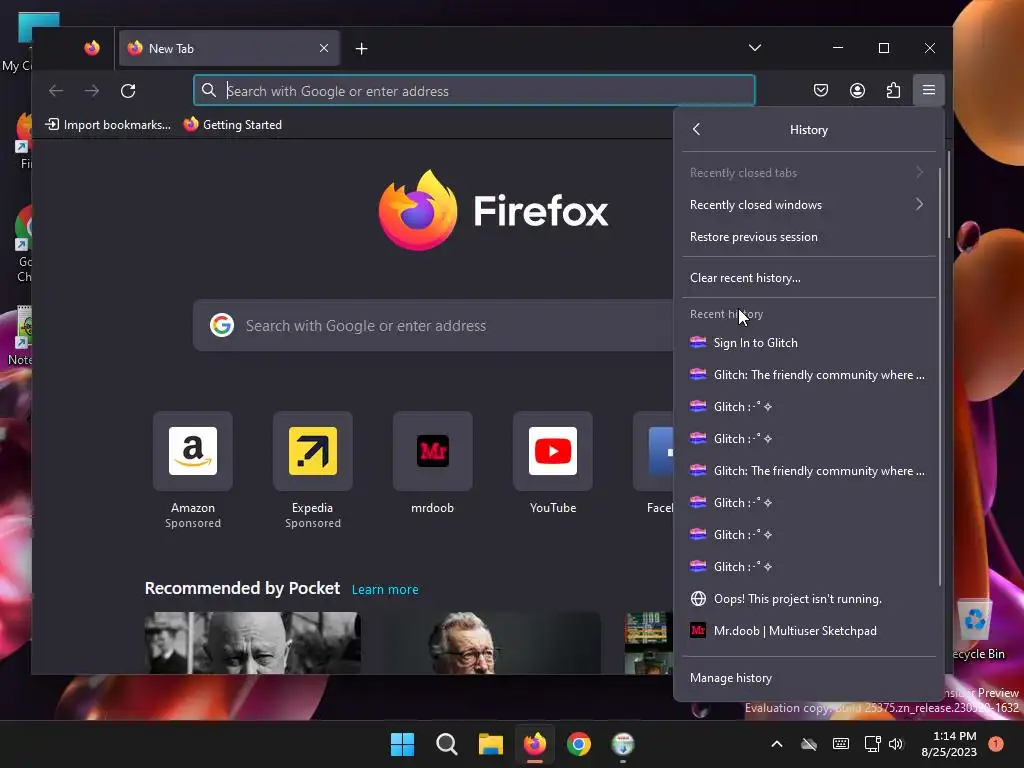The image size is (1024, 768).
Task: Reload the current page
Action: click(x=128, y=91)
